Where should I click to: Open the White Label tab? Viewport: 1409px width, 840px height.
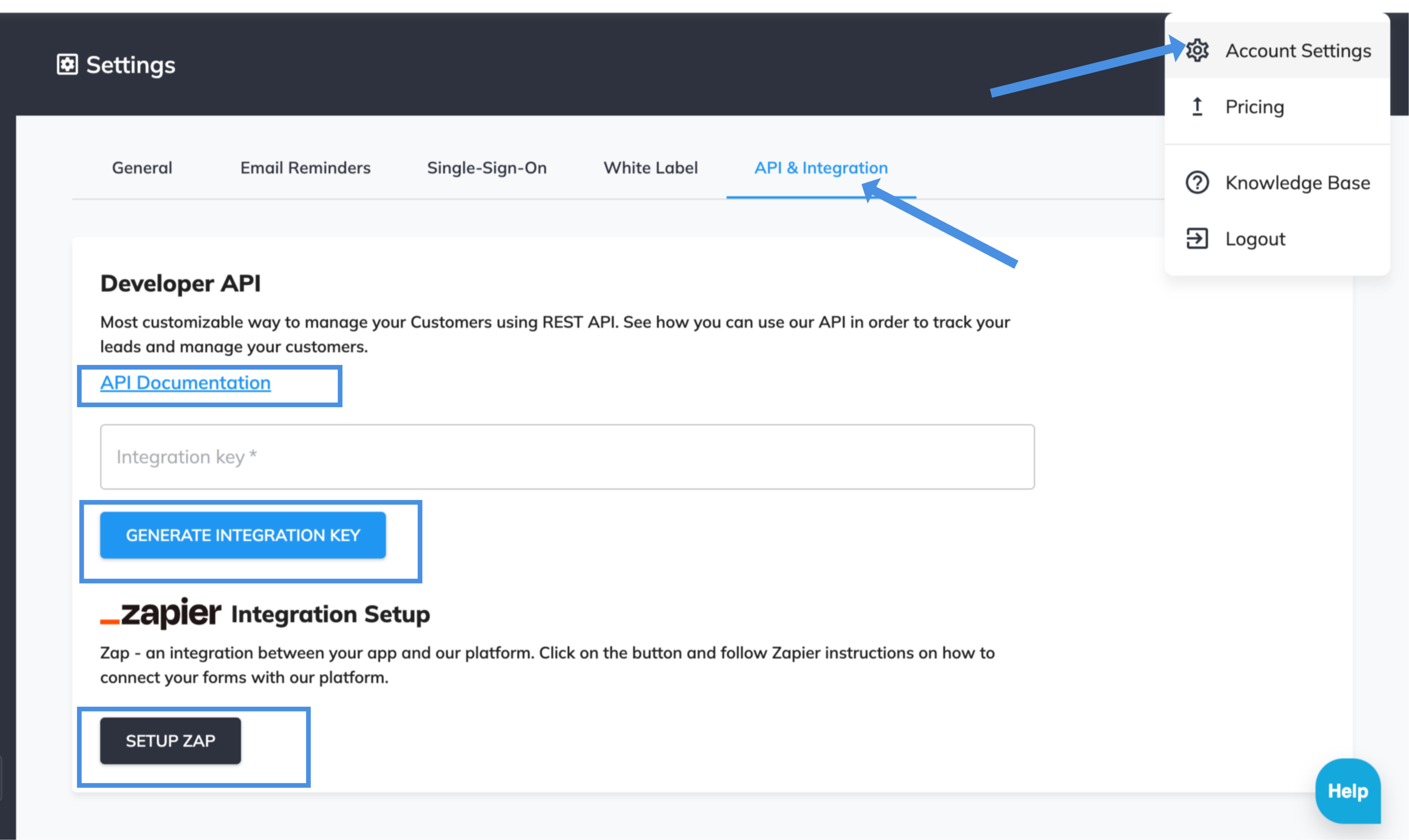[x=651, y=167]
